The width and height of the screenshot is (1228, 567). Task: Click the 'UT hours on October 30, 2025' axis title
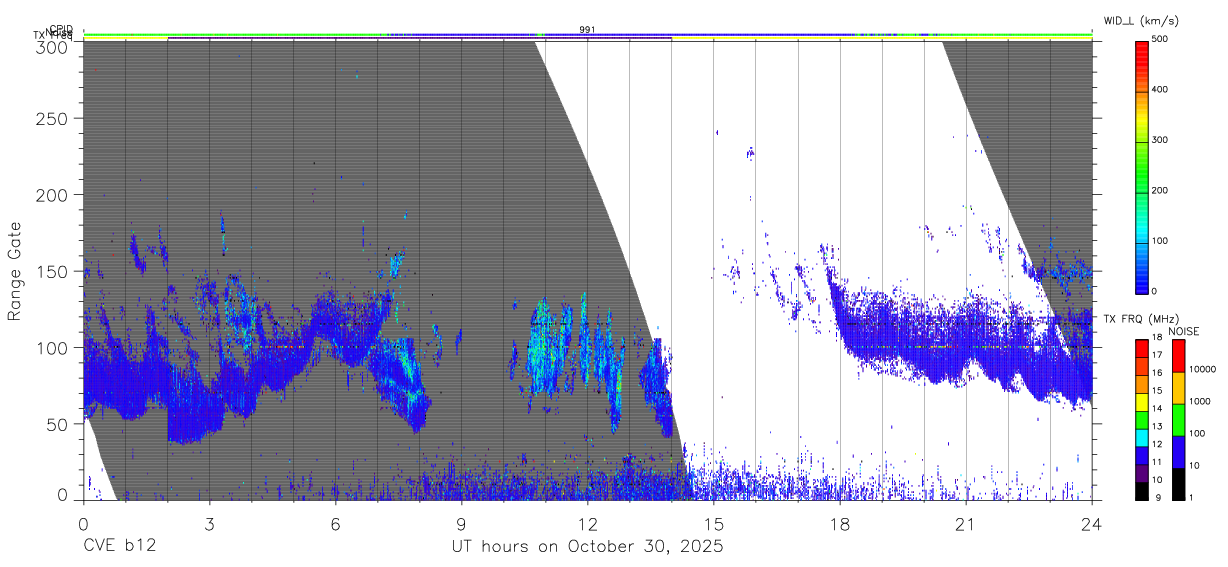click(587, 547)
